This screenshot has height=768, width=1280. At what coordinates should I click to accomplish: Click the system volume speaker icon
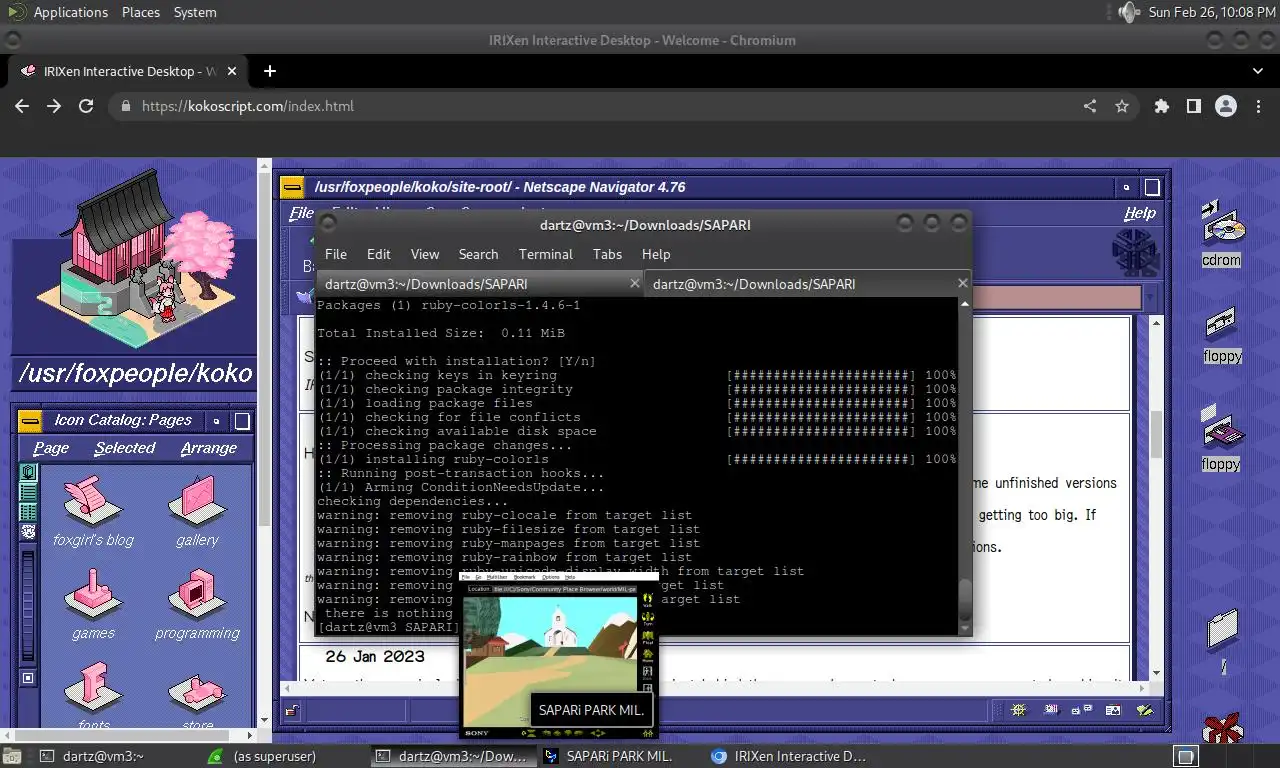[1128, 12]
